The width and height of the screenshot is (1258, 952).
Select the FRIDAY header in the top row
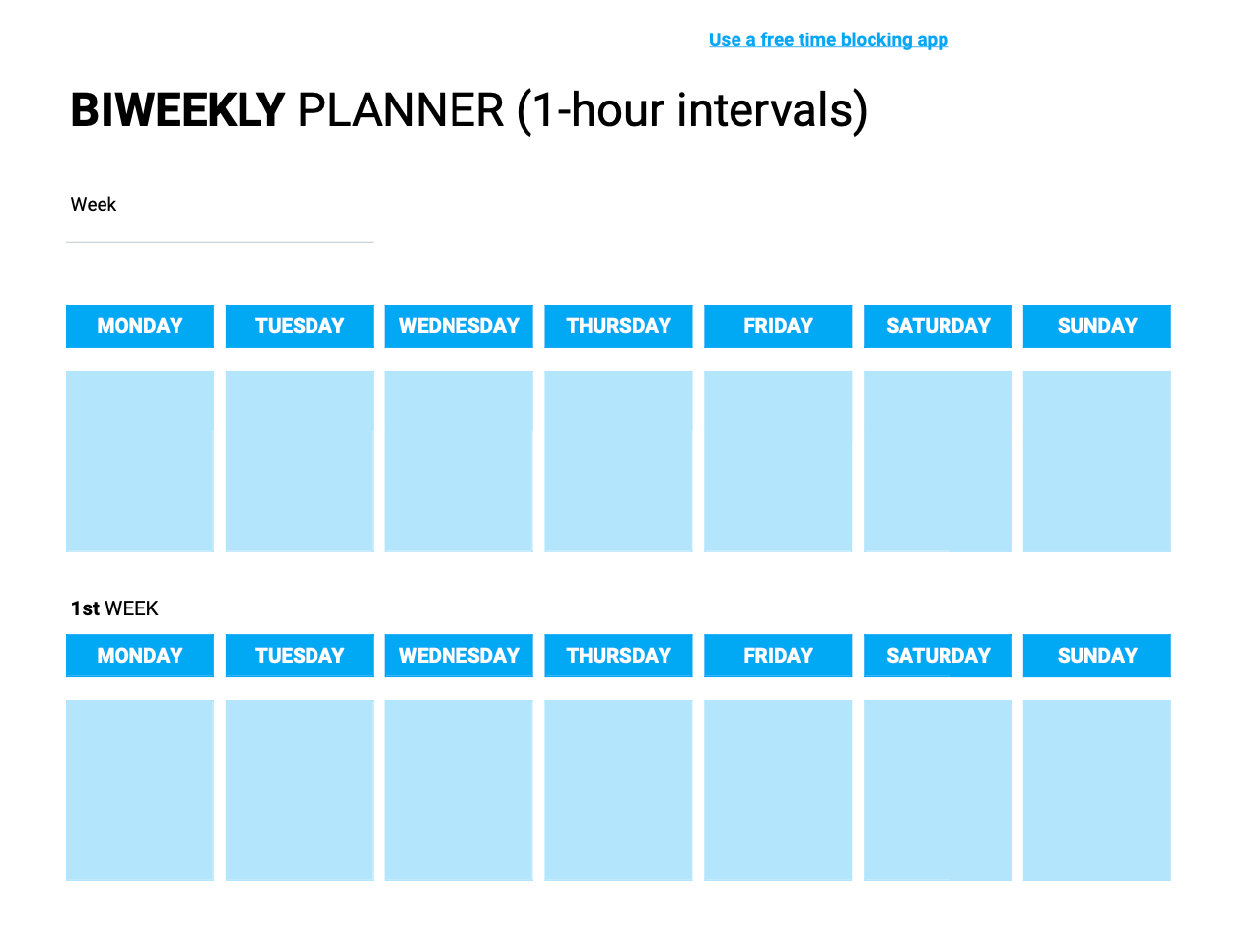click(x=778, y=326)
